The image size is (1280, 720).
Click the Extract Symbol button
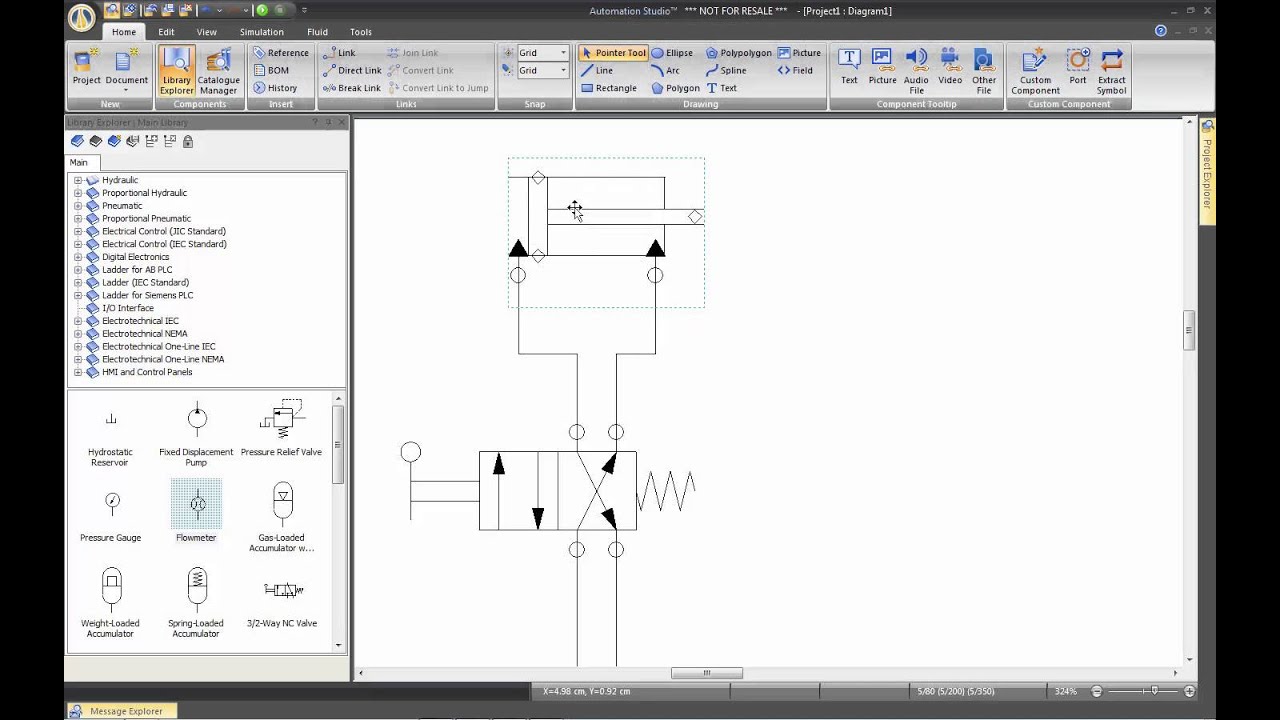1111,70
